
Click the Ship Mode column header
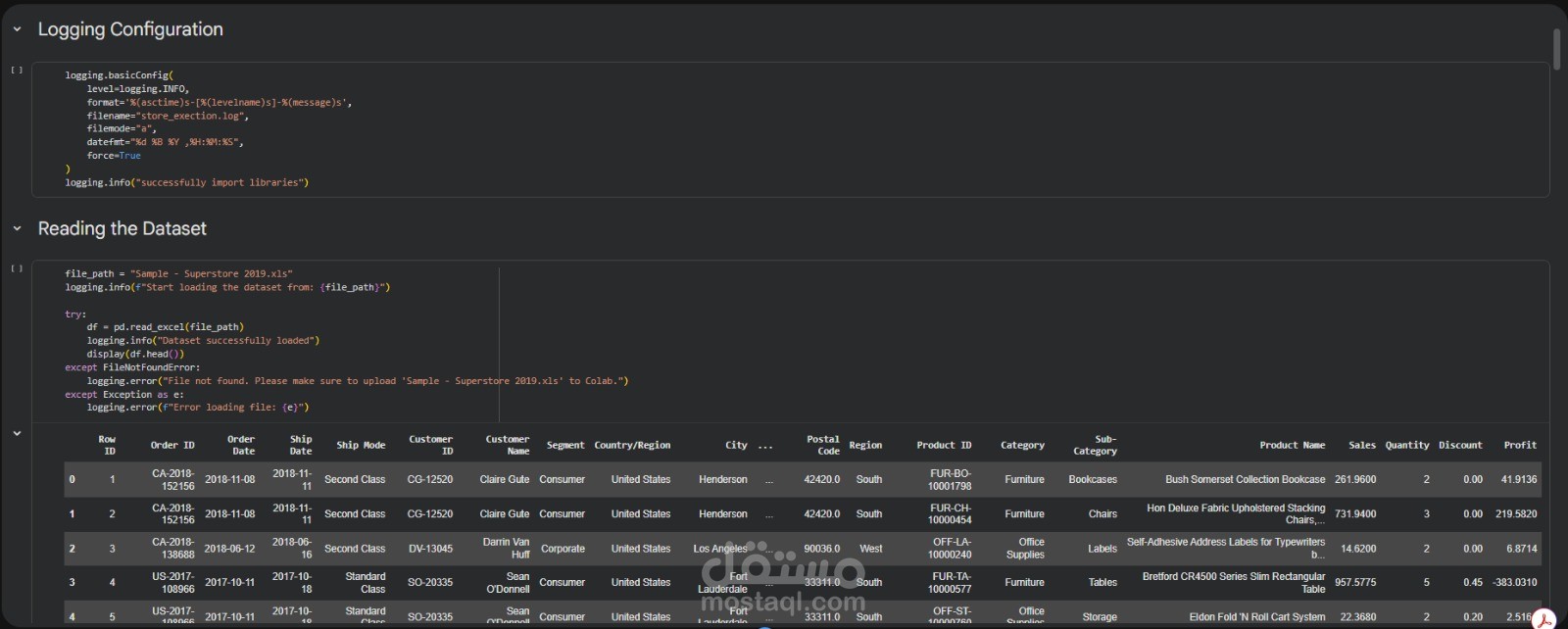361,445
